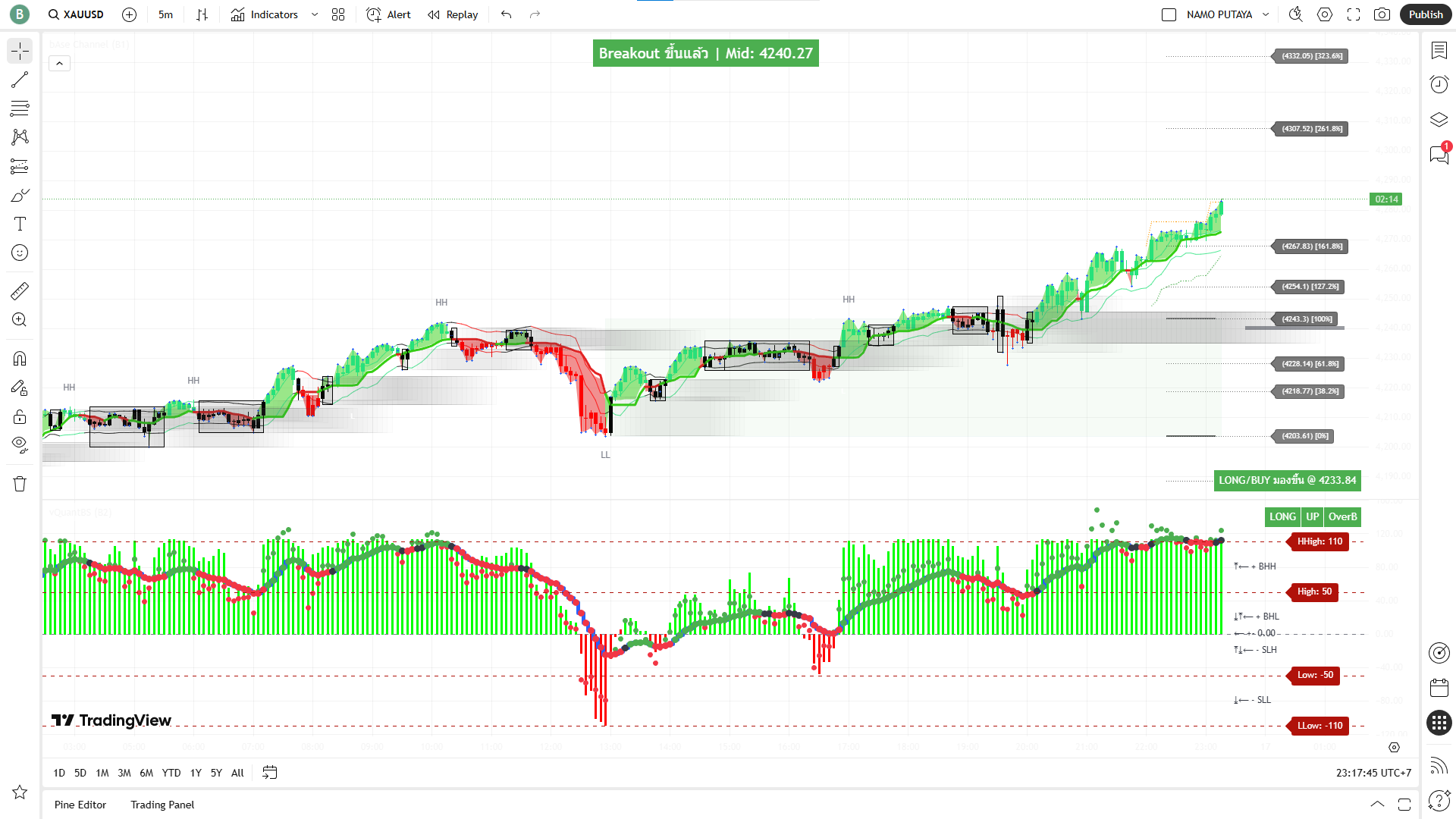The width and height of the screenshot is (1456, 819).
Task: Click the trash remove objects icon
Action: 20,484
